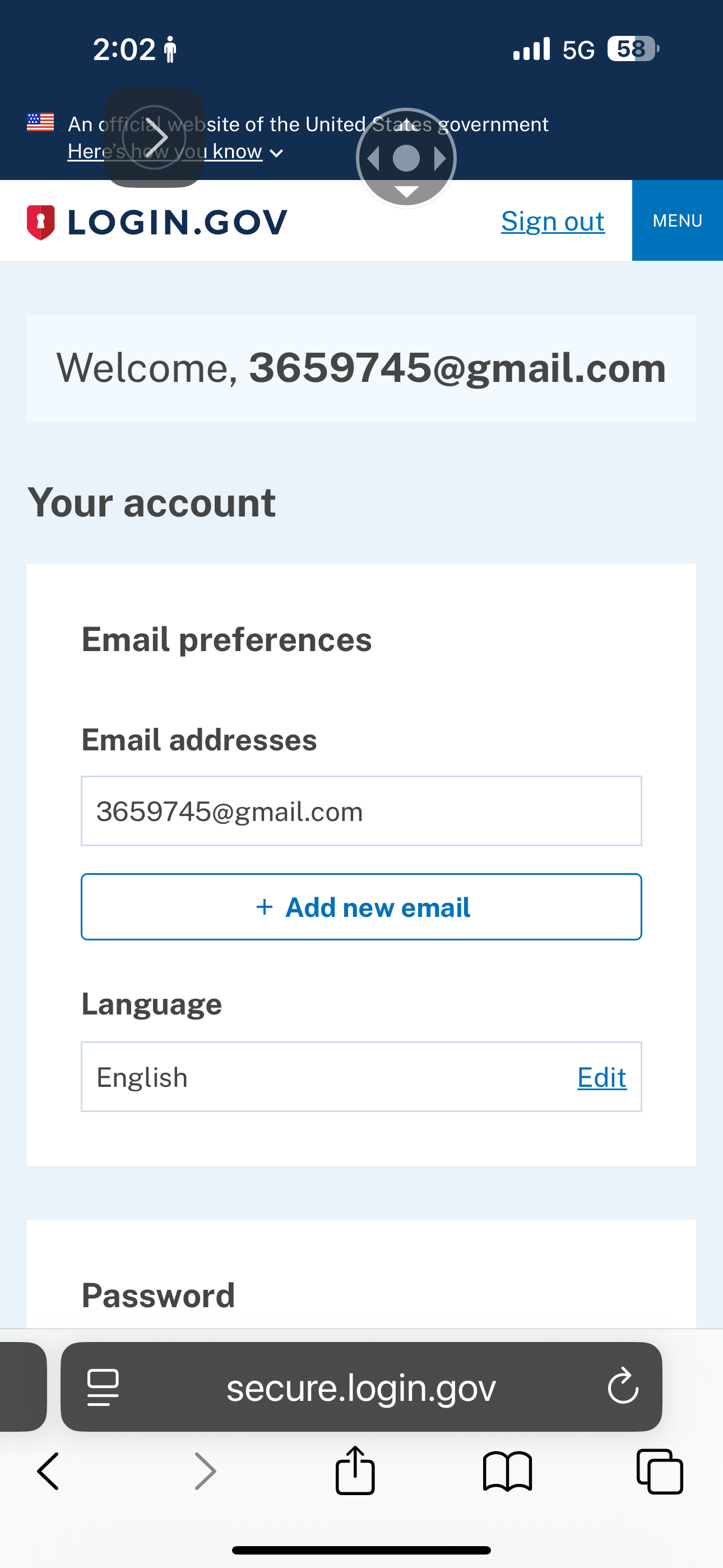This screenshot has width=723, height=1568.
Task: Tap the Safari back arrow
Action: click(x=48, y=1471)
